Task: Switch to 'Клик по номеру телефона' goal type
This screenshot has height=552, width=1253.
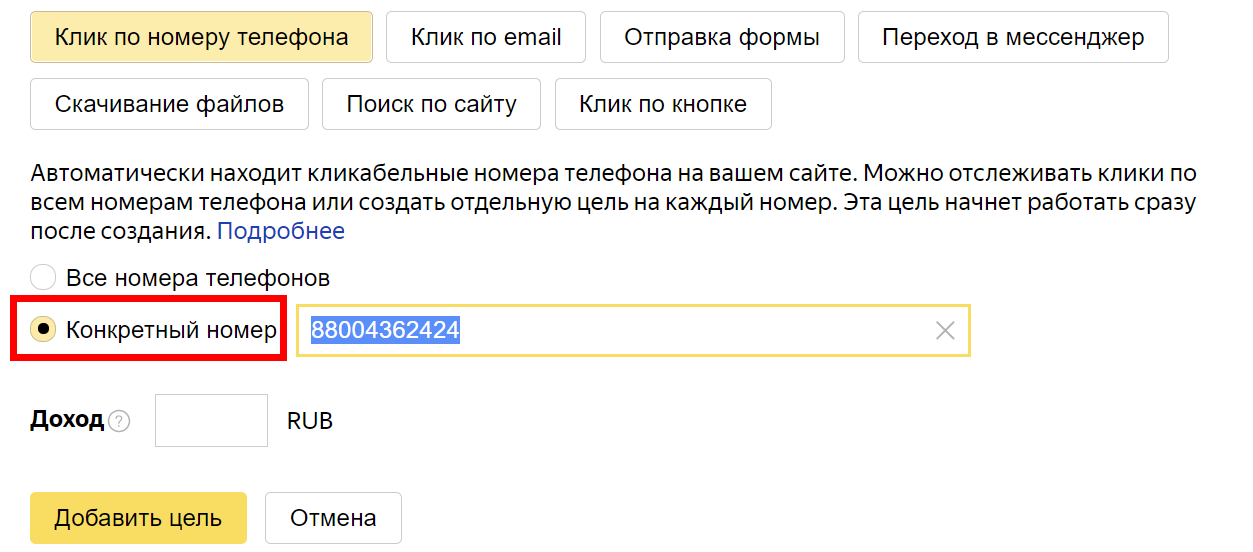Action: (x=201, y=38)
